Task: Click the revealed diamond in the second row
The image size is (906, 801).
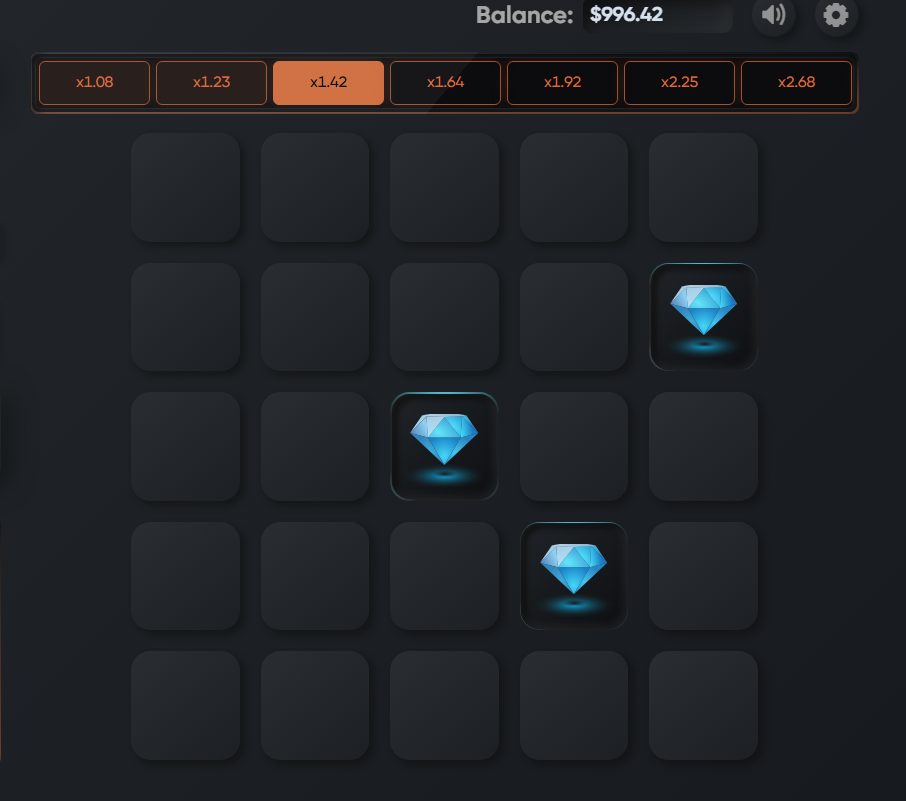Action: (x=703, y=317)
